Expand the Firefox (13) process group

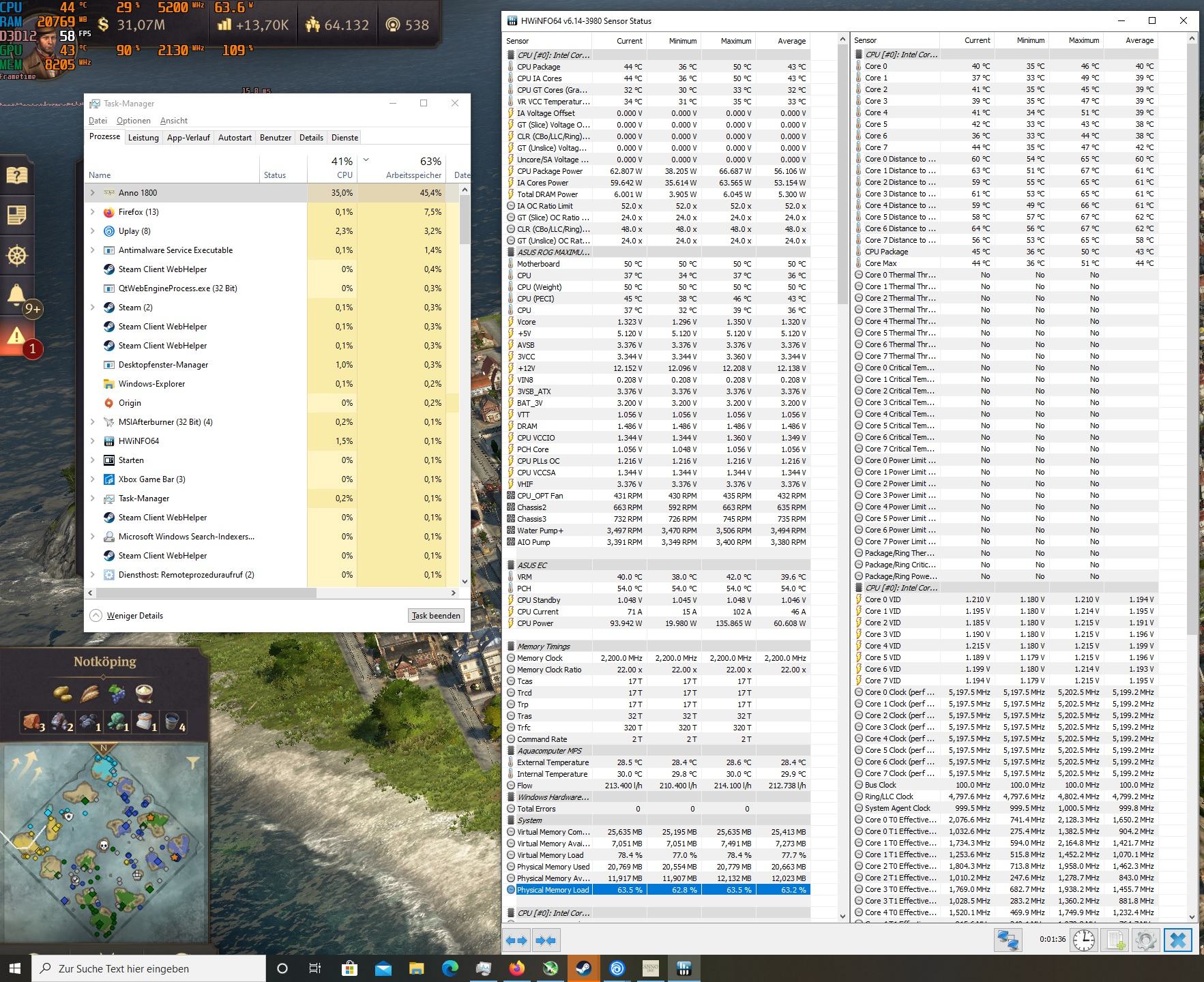click(x=93, y=212)
